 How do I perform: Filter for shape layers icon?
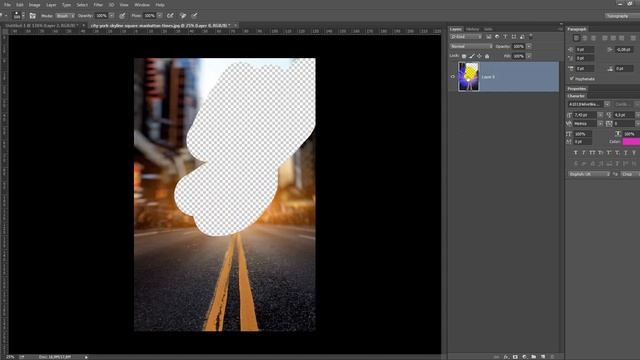513,37
